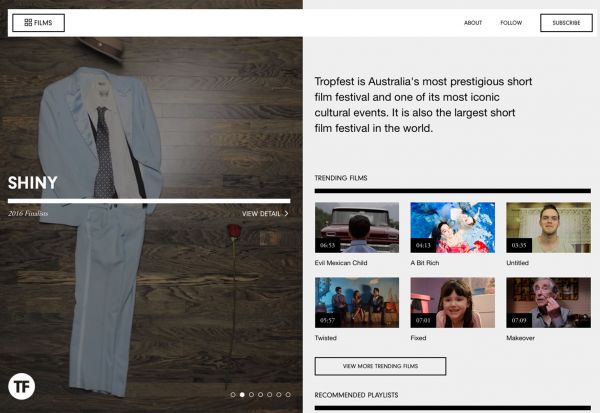
Task: Select the third carousel slide dot
Action: (x=251, y=395)
